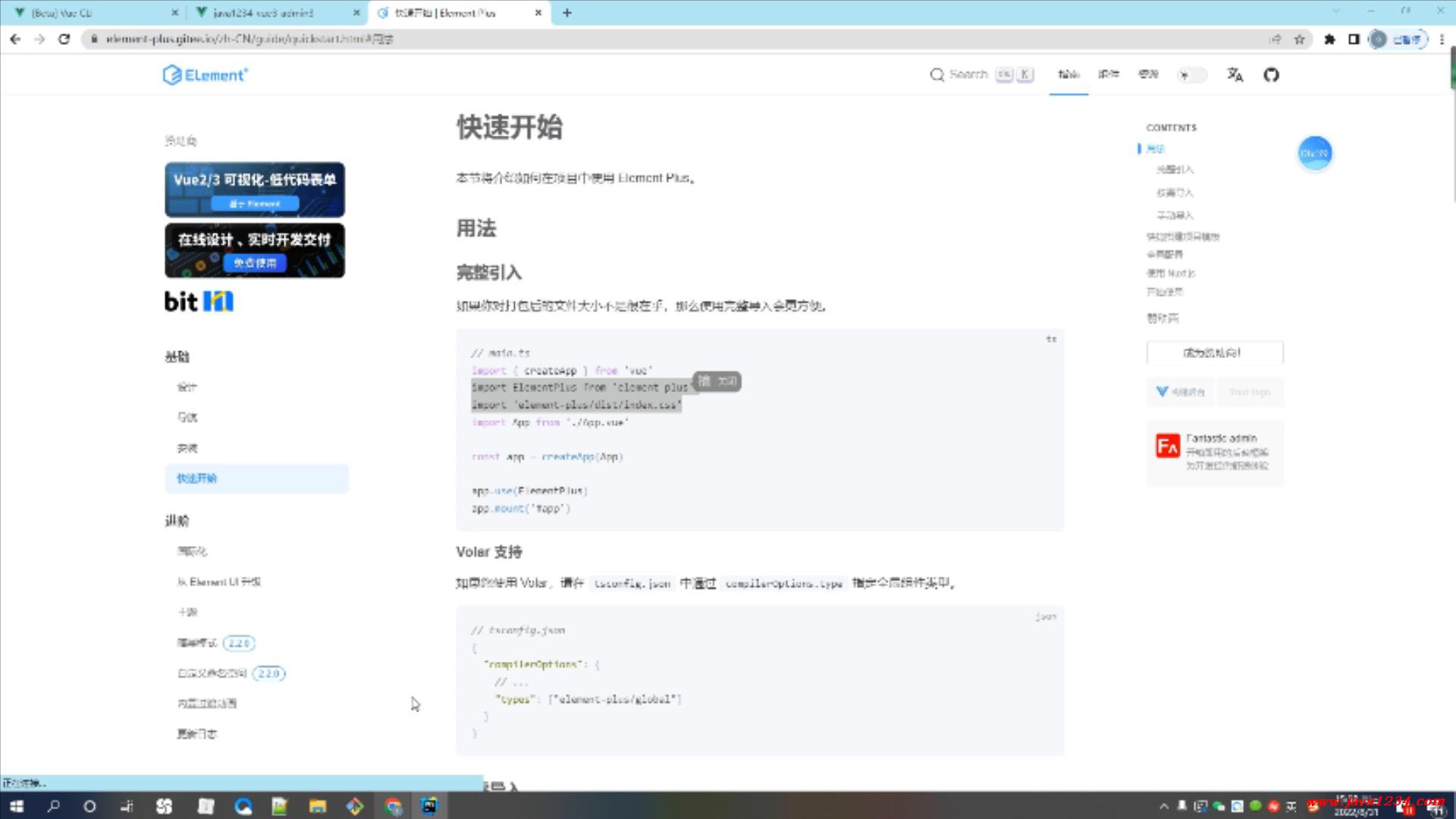
Task: Close the Element Plus browser tab
Action: [x=538, y=13]
